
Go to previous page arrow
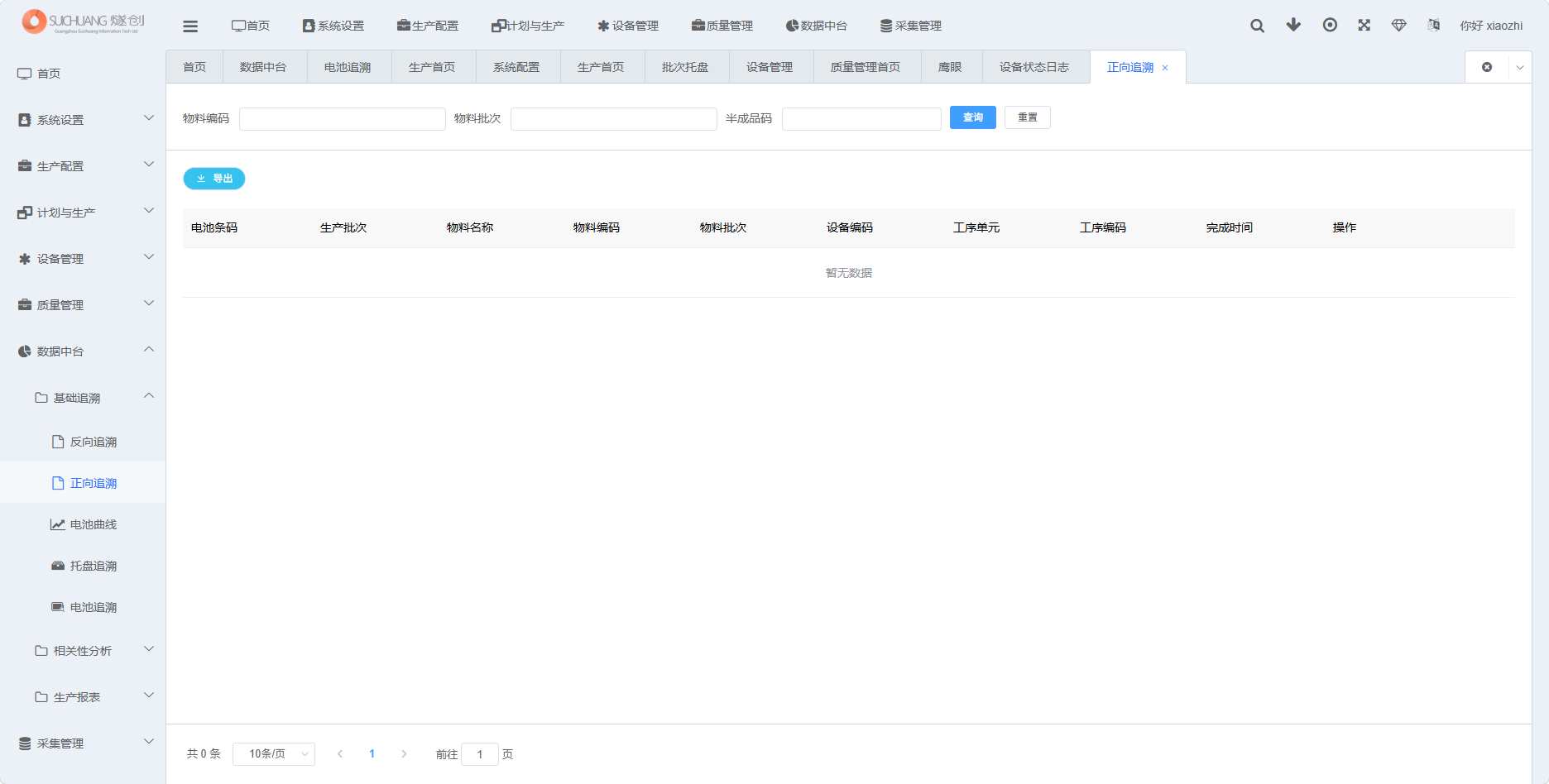click(x=340, y=754)
